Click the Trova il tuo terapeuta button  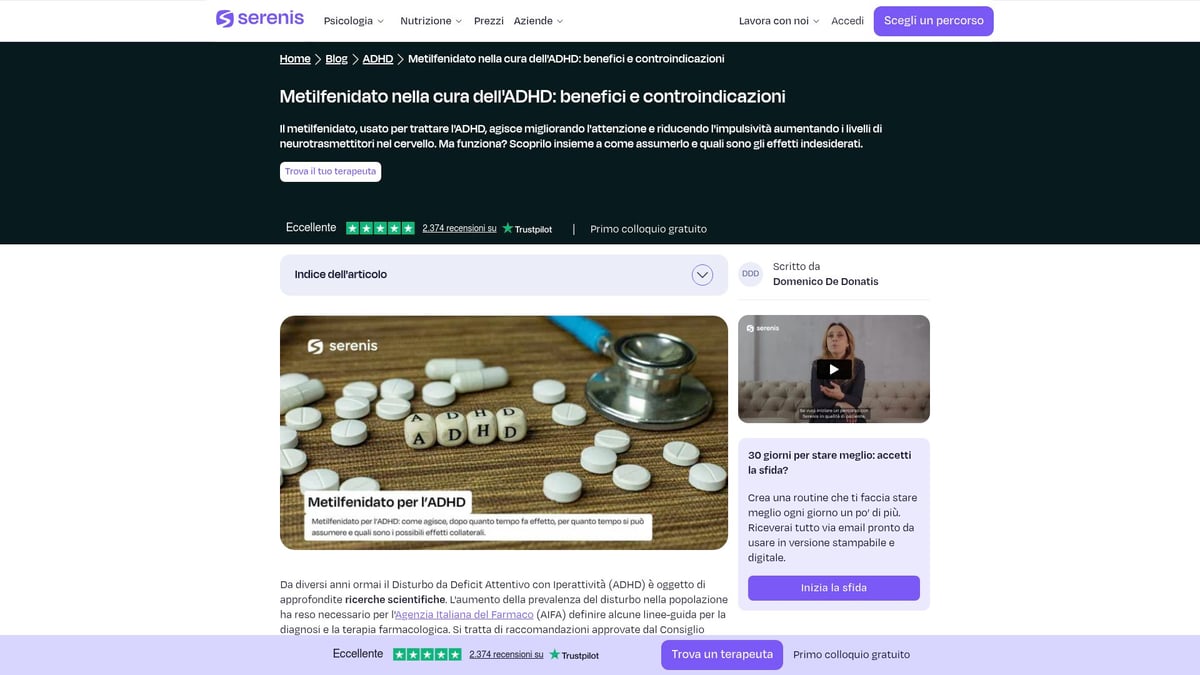click(x=330, y=172)
